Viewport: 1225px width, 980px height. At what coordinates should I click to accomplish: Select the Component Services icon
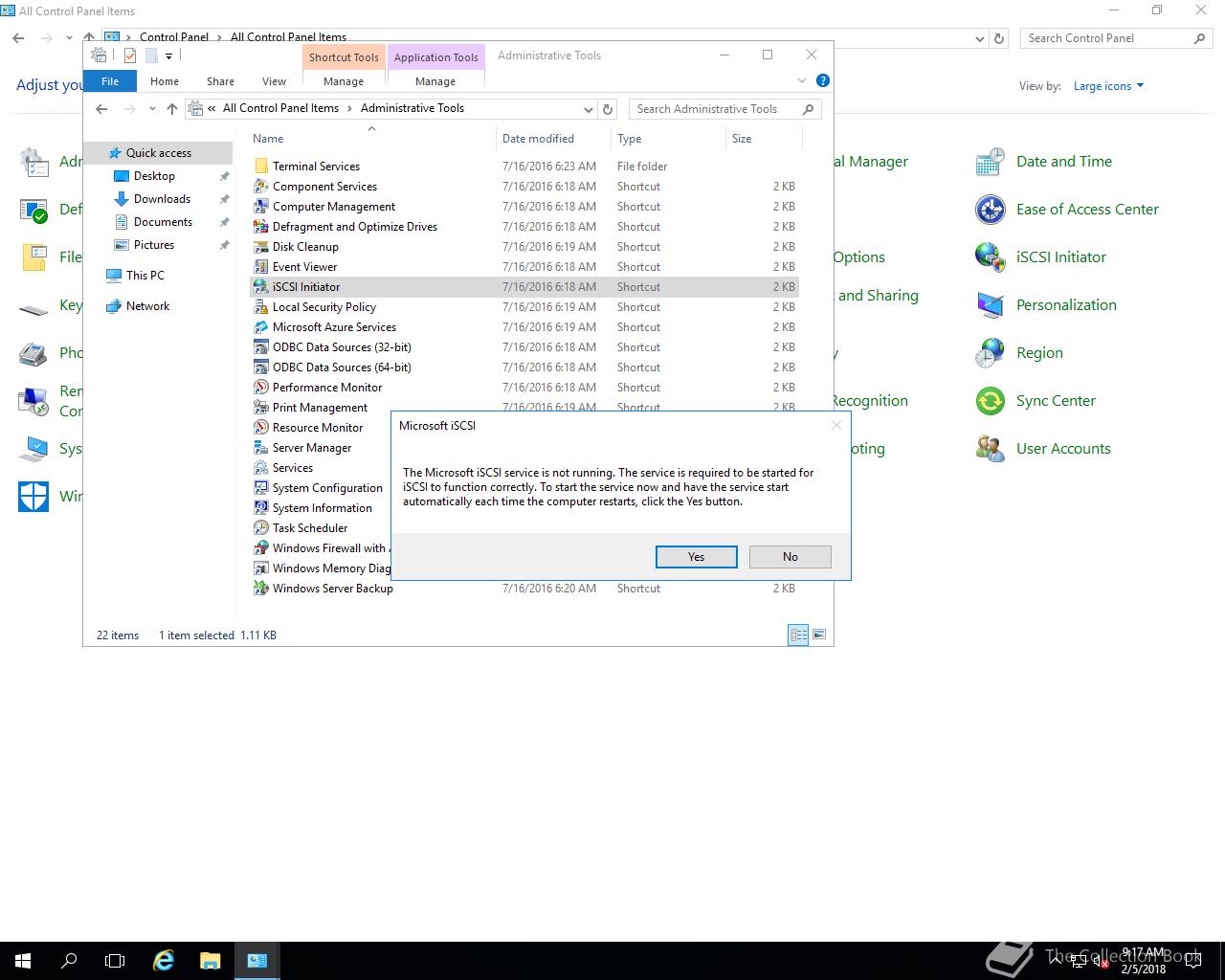pos(260,187)
